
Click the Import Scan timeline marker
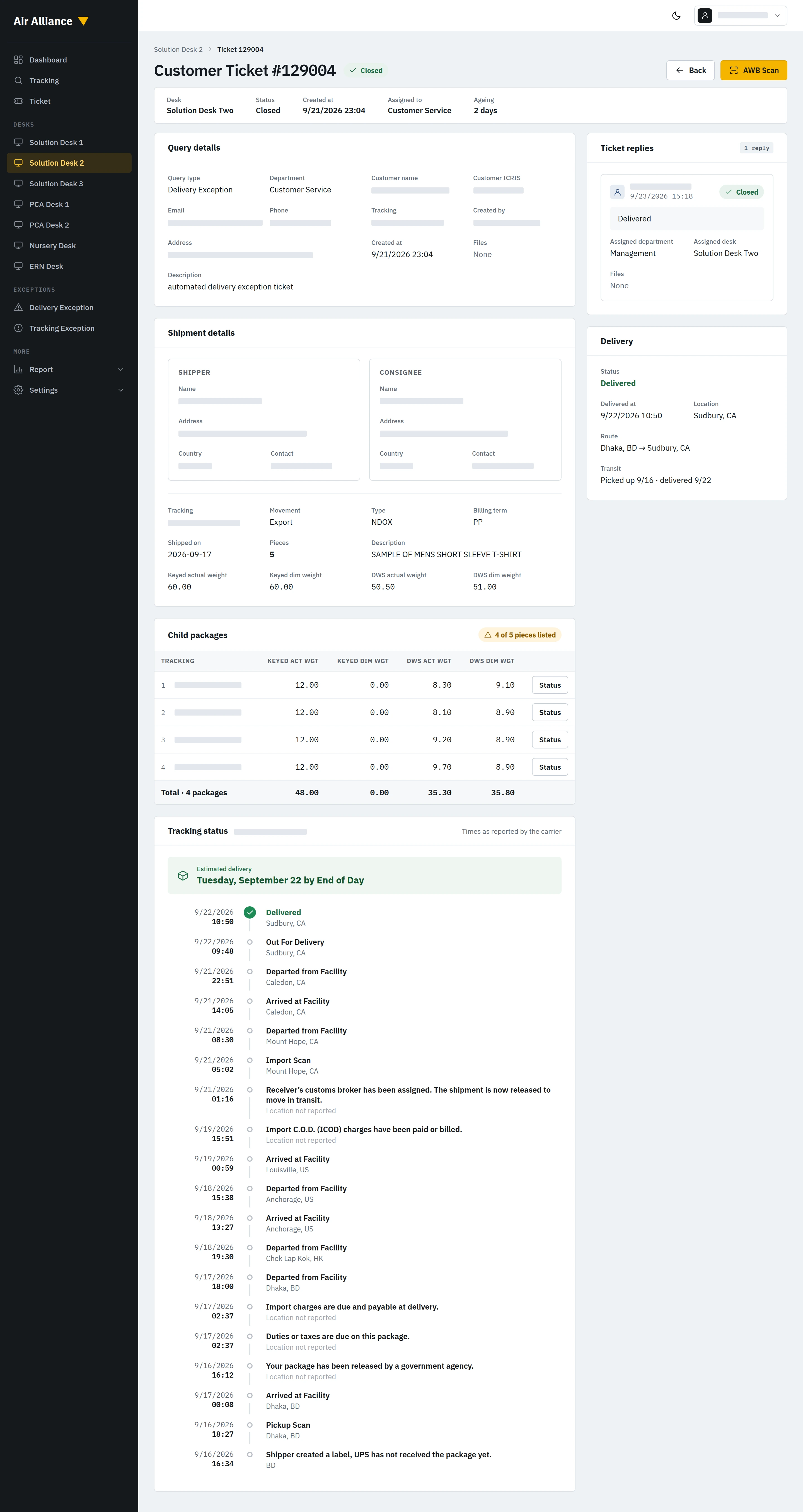[x=250, y=1060]
